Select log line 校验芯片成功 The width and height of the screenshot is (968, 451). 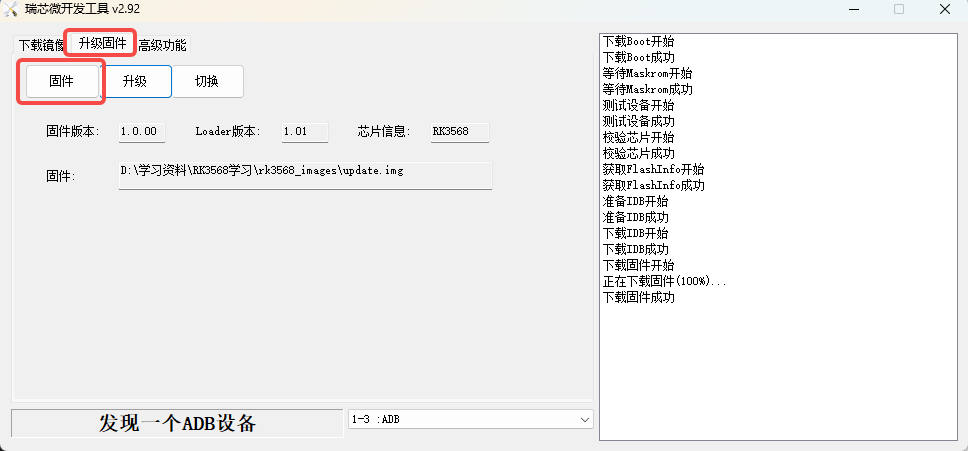coord(638,153)
